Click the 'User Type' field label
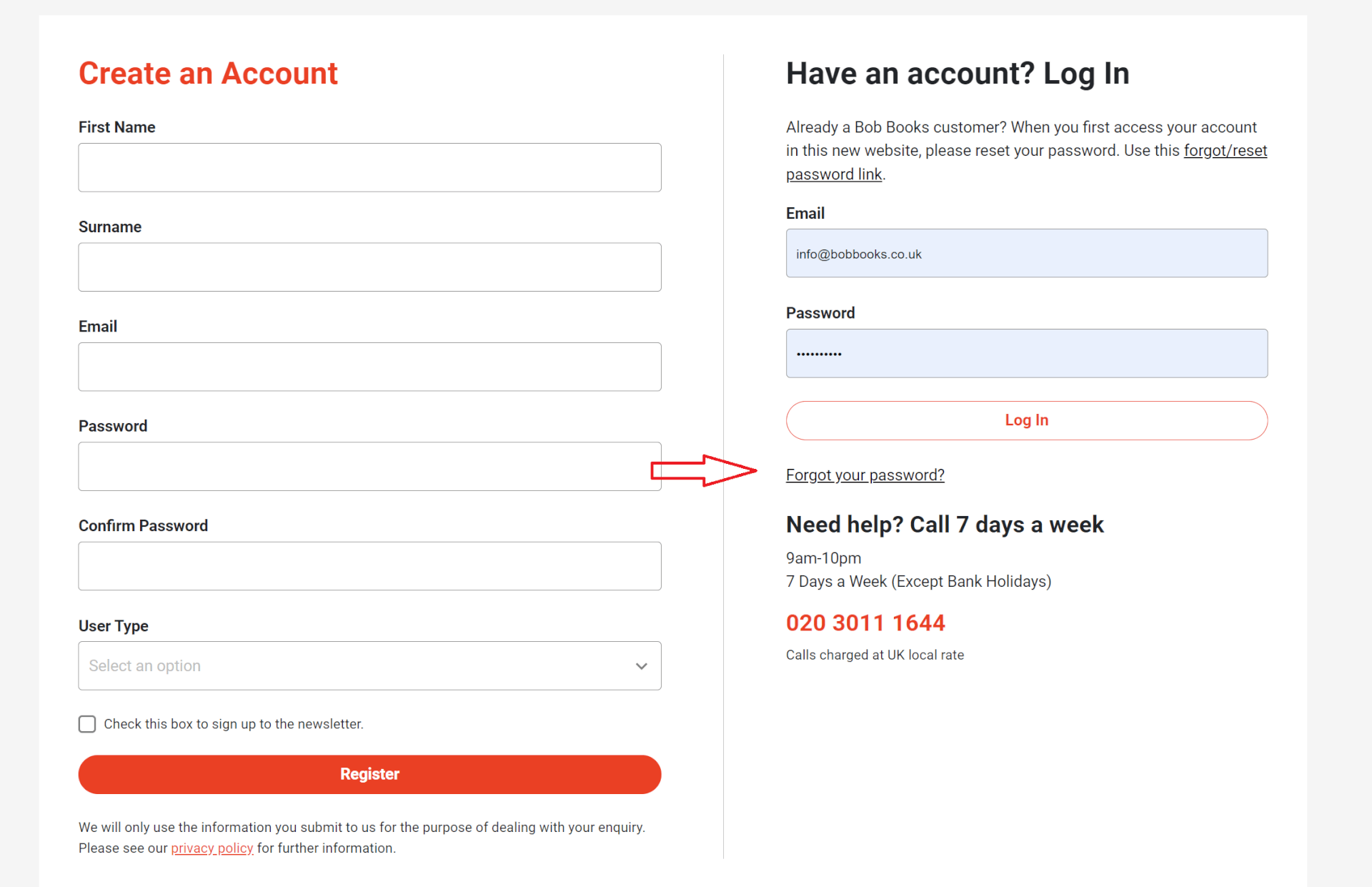Screen dimensions: 1372x887 [114, 626]
